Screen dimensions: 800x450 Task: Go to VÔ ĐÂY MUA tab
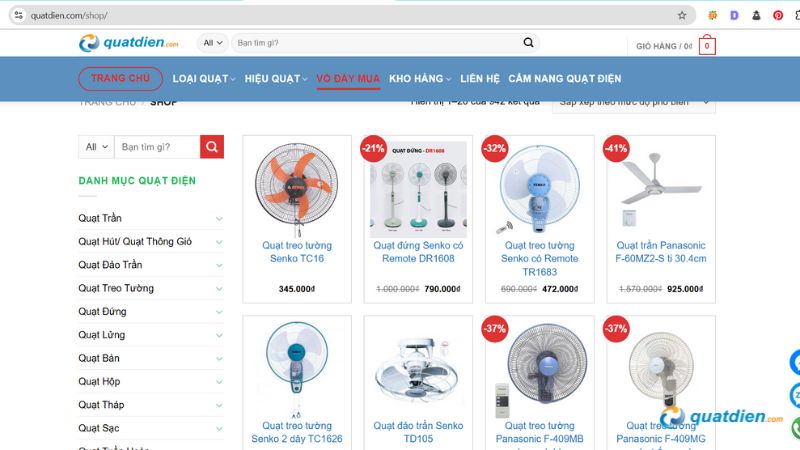pyautogui.click(x=348, y=79)
